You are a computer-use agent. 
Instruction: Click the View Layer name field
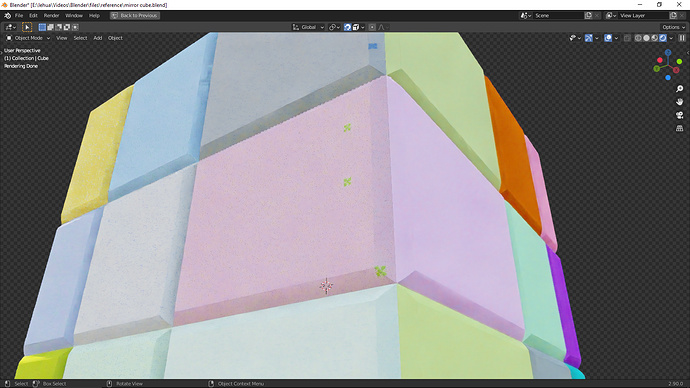point(643,15)
